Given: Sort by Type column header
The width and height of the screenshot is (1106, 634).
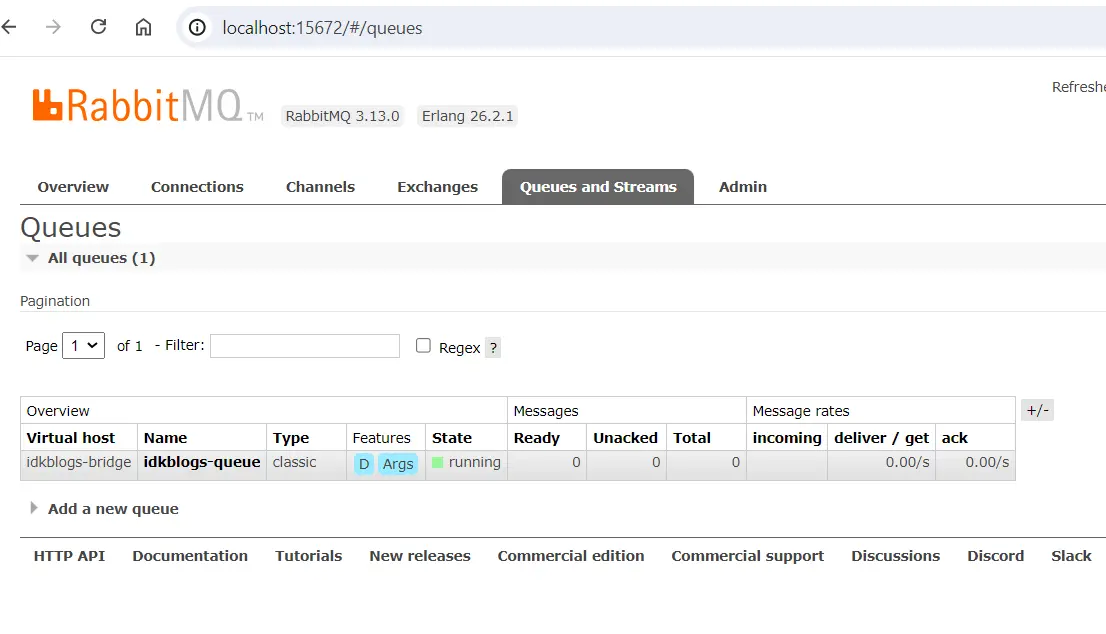Looking at the screenshot, I should [291, 438].
